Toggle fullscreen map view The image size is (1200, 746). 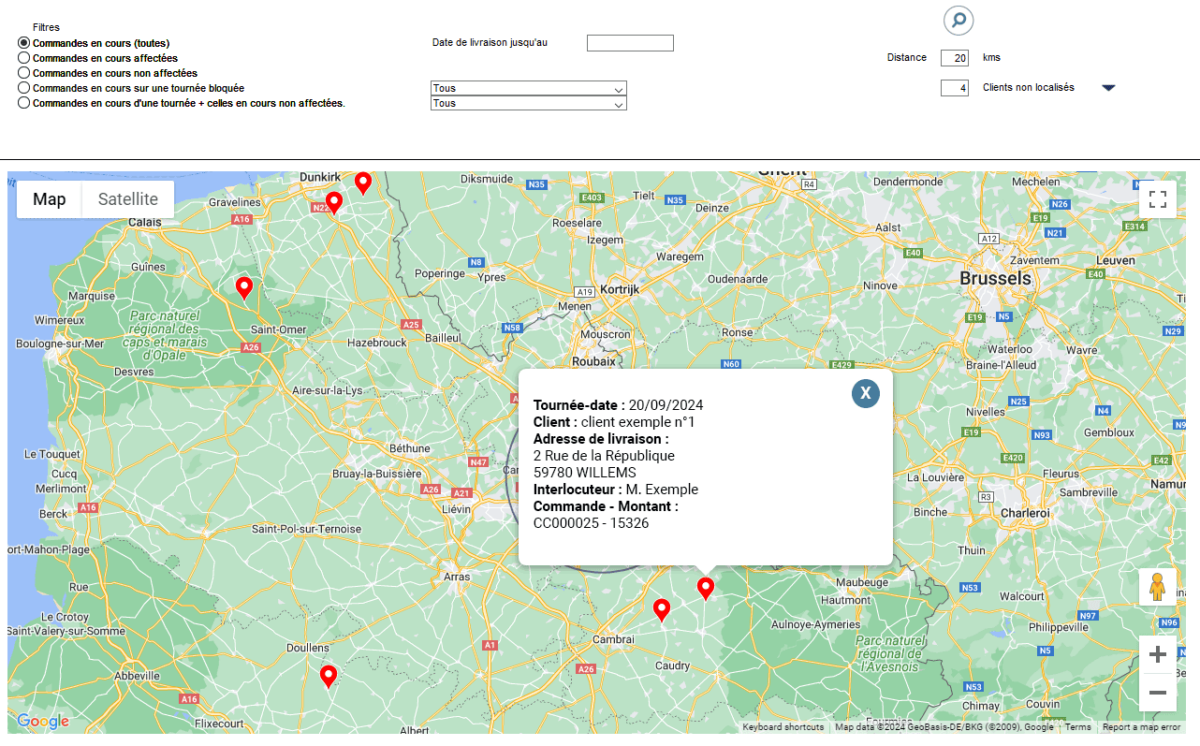pyautogui.click(x=1158, y=198)
